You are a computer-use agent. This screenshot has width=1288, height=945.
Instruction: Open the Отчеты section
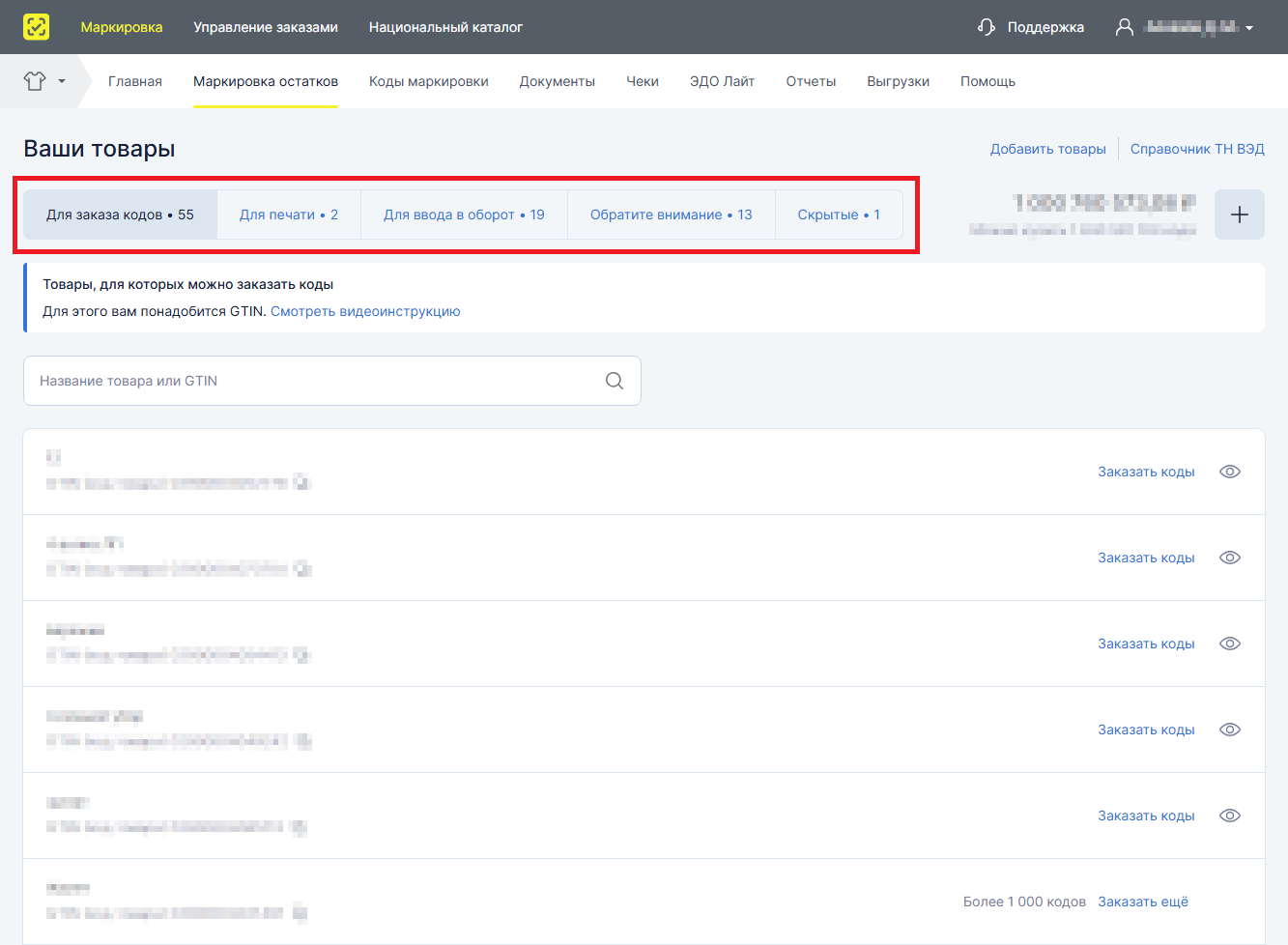tap(811, 81)
